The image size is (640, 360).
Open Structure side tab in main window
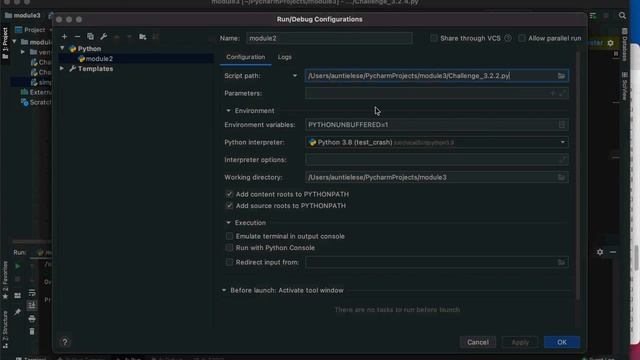tap(5, 330)
